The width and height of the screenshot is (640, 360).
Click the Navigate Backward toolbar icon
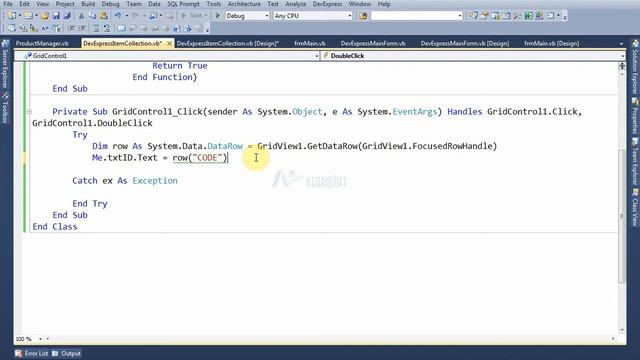153,16
